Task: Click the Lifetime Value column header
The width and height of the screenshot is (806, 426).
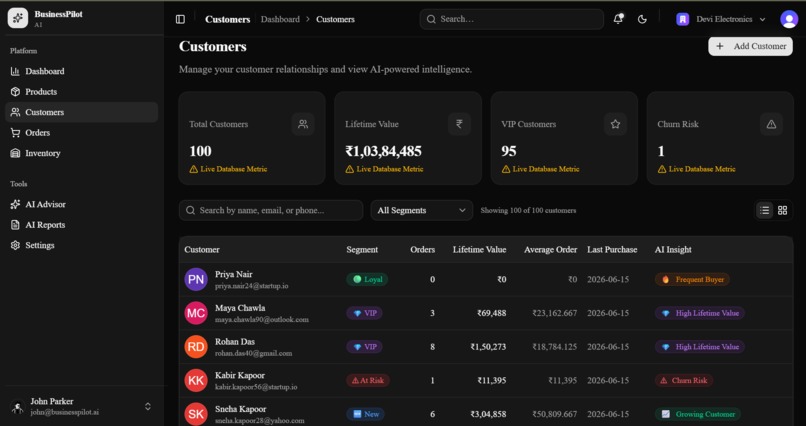Action: tap(479, 250)
